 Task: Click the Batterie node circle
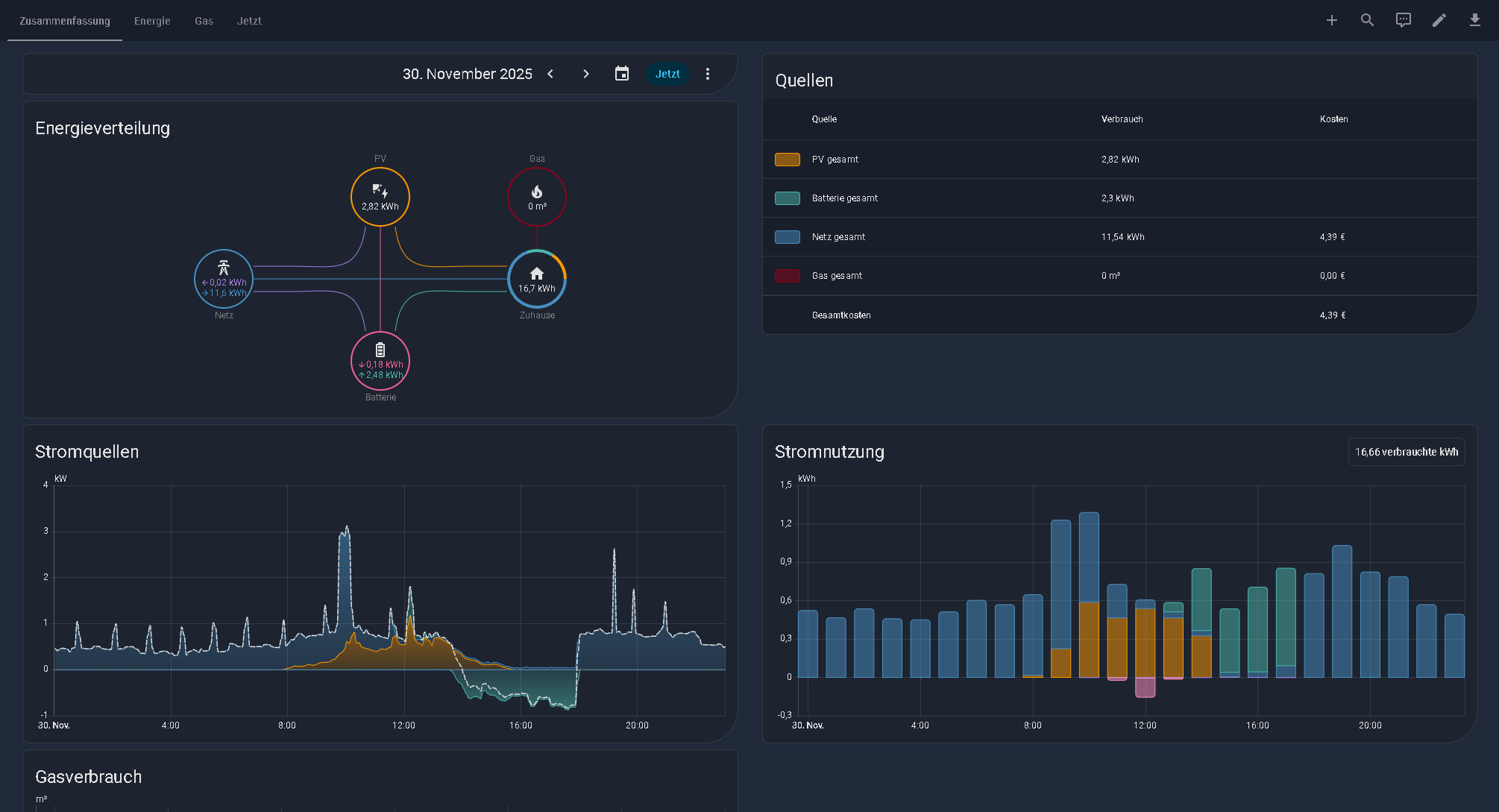pyautogui.click(x=380, y=362)
